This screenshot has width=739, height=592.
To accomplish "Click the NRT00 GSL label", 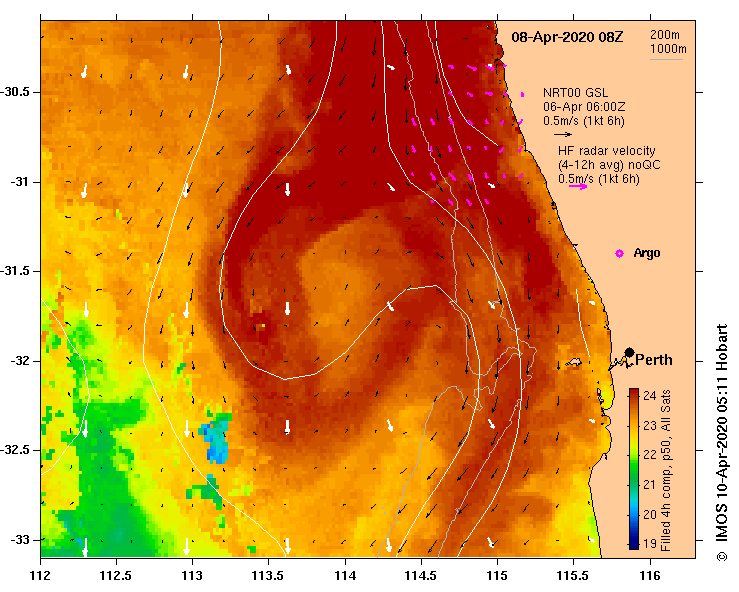I will [575, 93].
